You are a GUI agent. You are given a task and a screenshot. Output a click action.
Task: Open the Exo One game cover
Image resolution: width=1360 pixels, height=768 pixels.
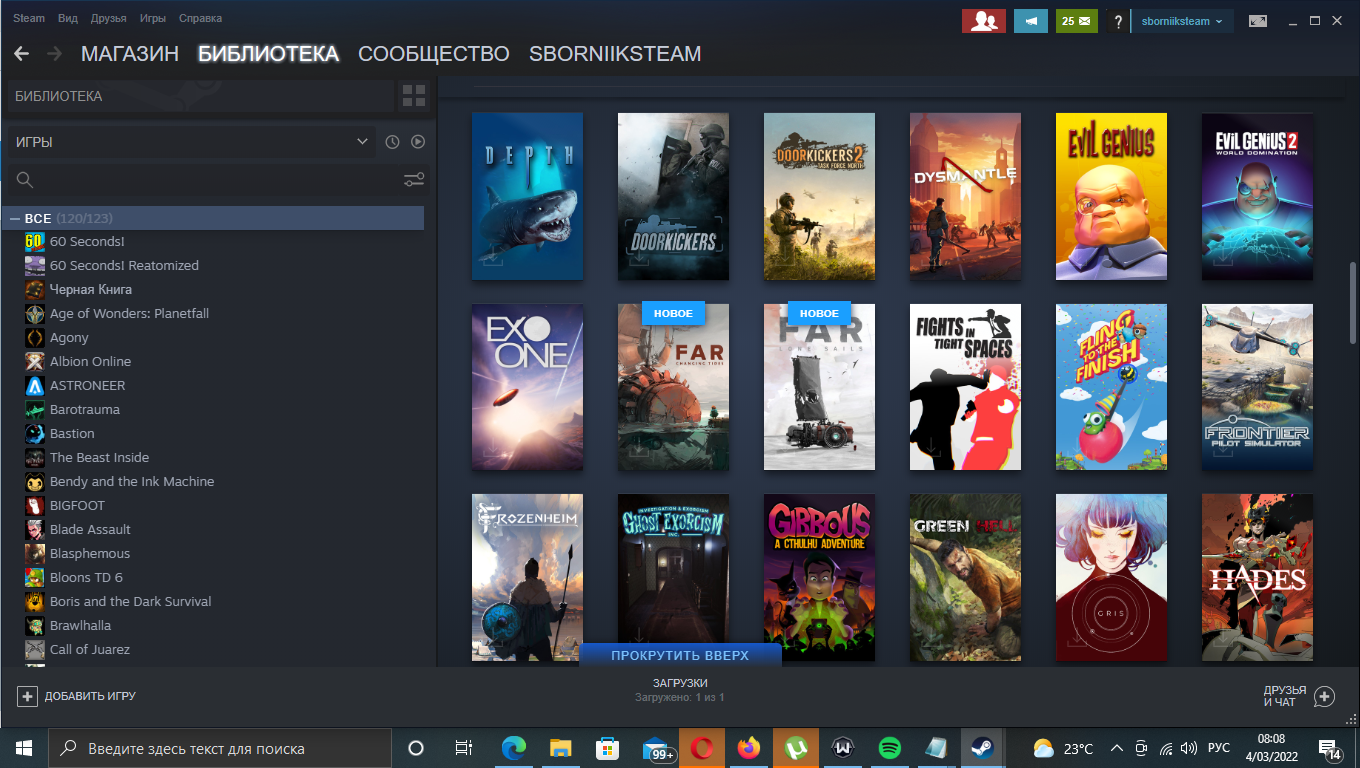click(527, 387)
